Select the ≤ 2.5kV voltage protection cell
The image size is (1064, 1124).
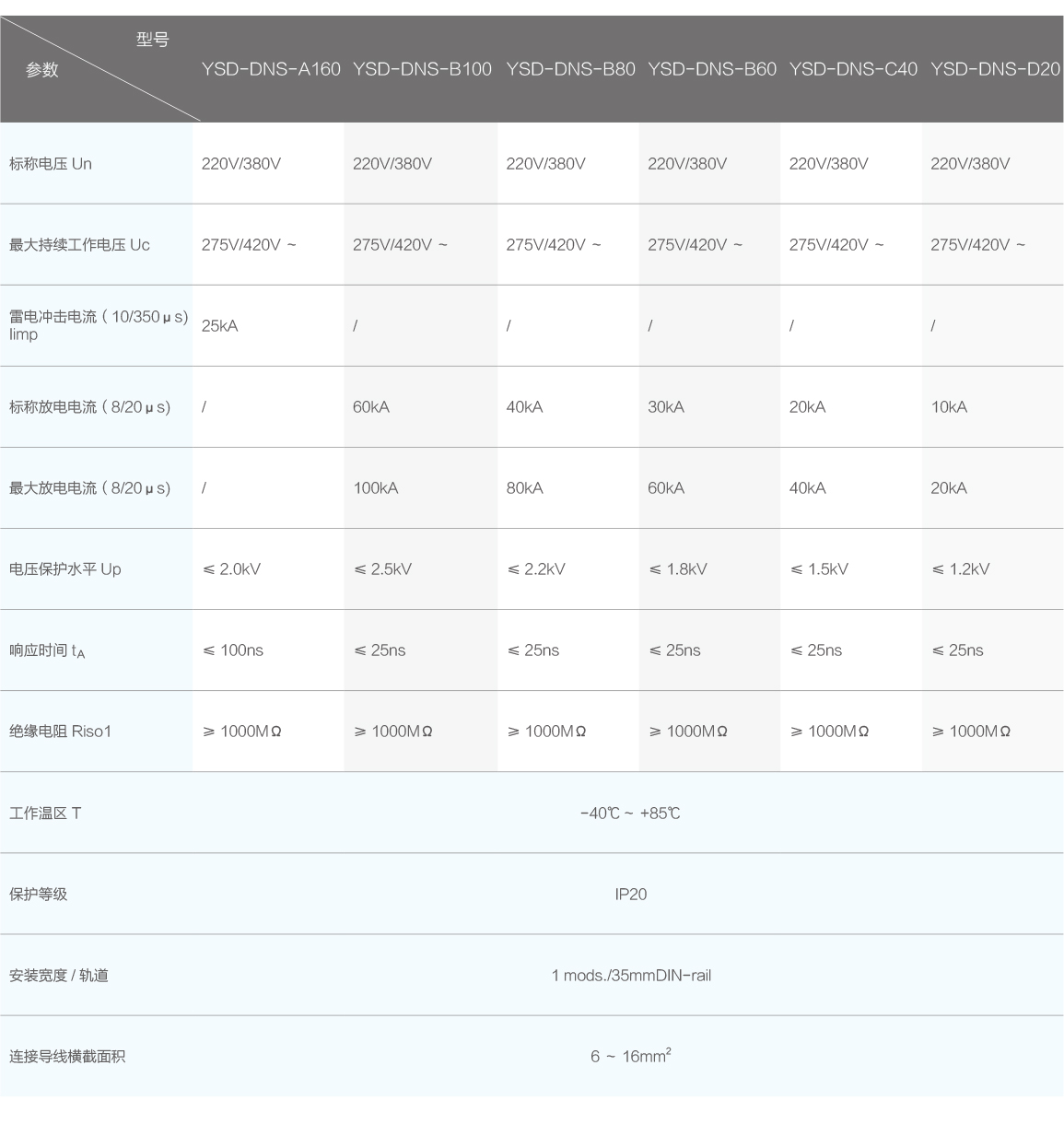click(x=383, y=569)
